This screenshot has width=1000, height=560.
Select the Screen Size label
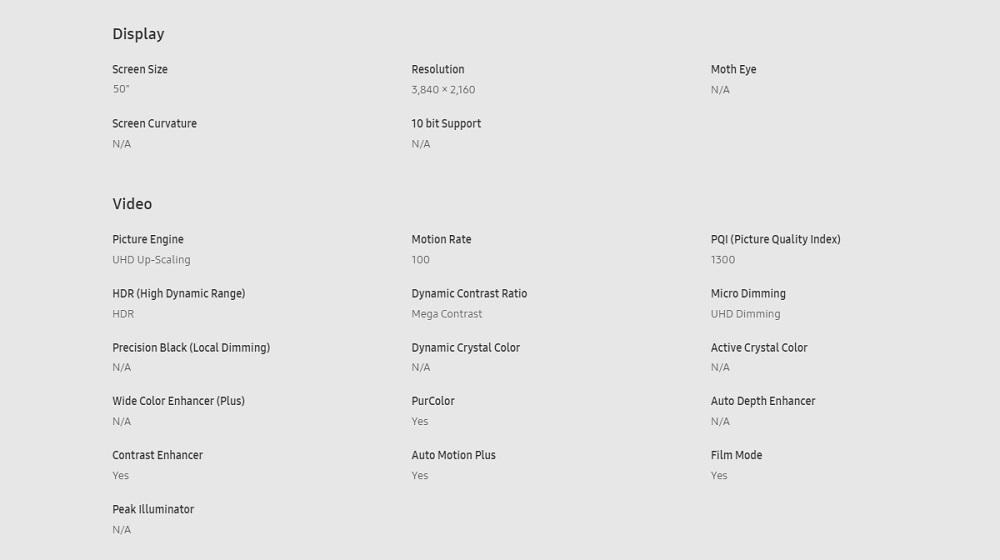[x=140, y=70]
